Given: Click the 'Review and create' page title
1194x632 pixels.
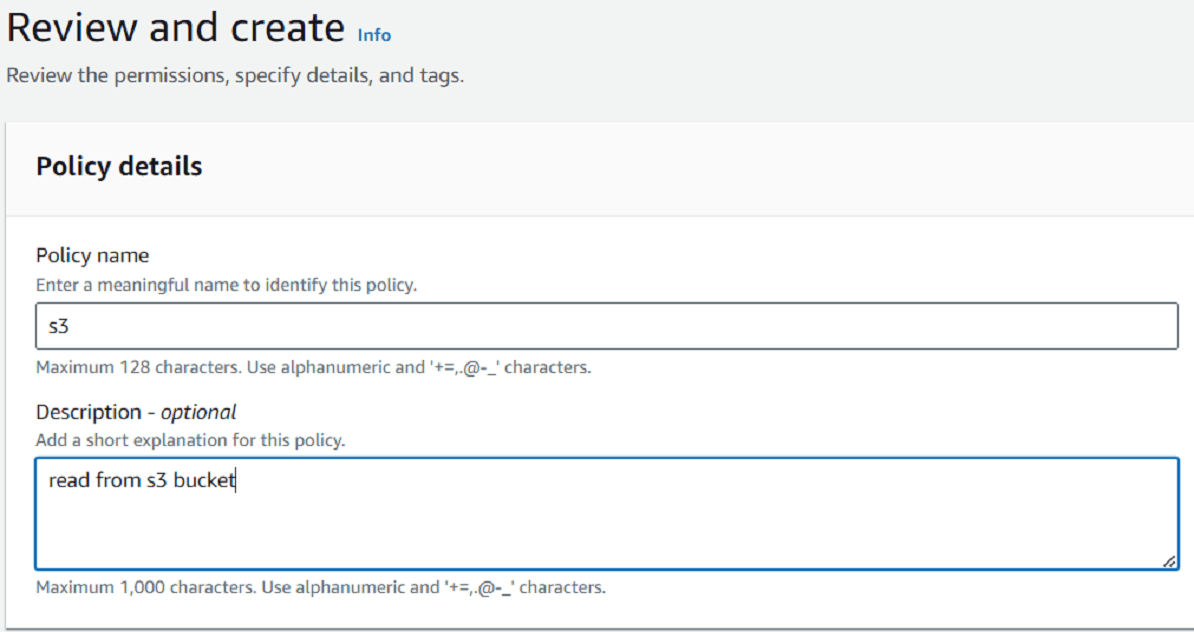Looking at the screenshot, I should click(176, 29).
